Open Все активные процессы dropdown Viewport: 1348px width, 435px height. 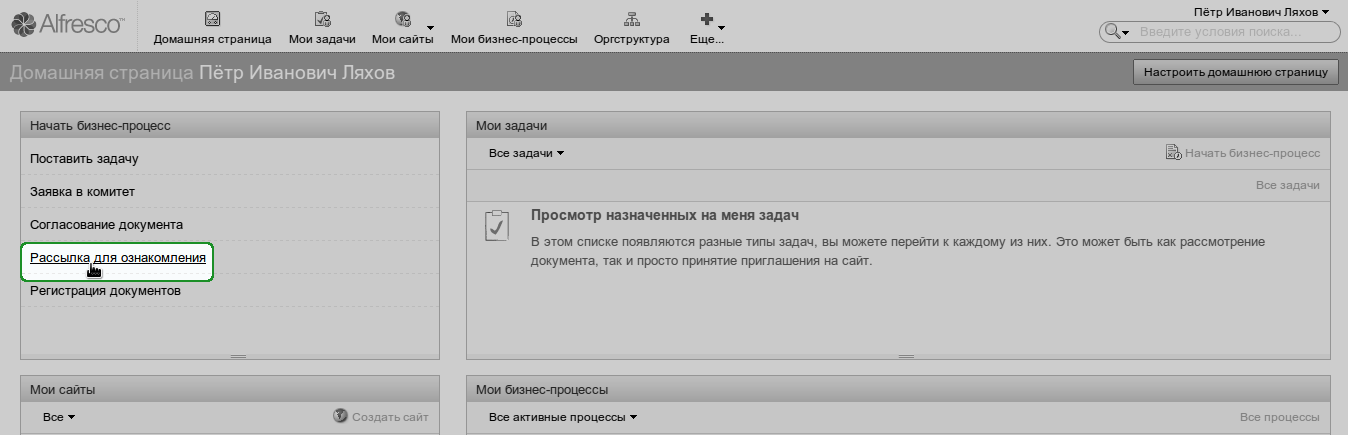(563, 416)
